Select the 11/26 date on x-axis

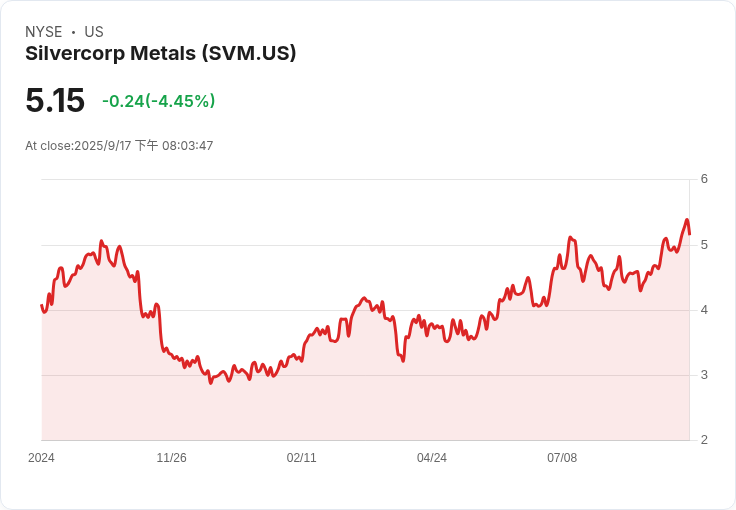171,458
